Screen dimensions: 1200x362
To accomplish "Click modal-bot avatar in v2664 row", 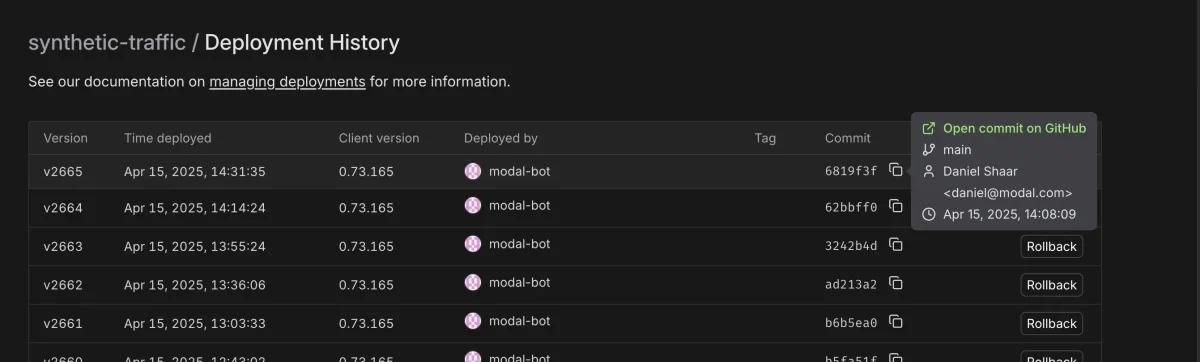I will [473, 205].
